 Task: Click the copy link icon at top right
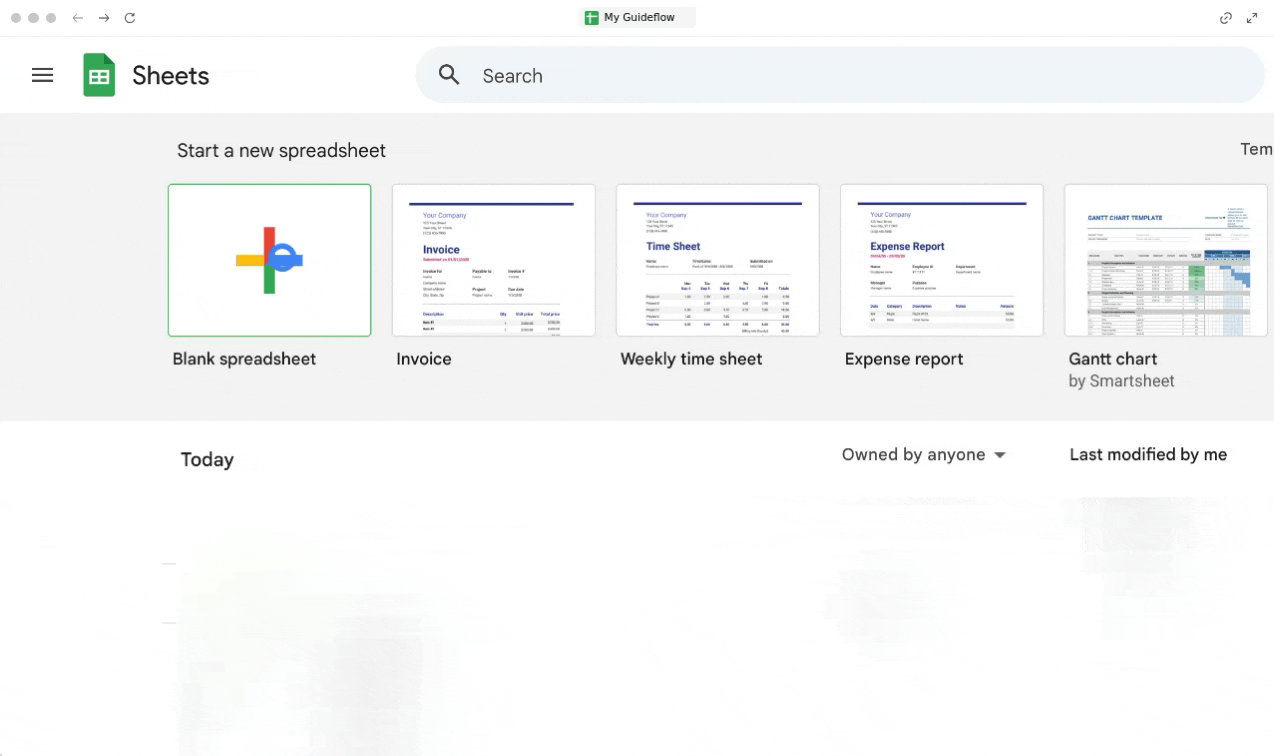(1225, 18)
